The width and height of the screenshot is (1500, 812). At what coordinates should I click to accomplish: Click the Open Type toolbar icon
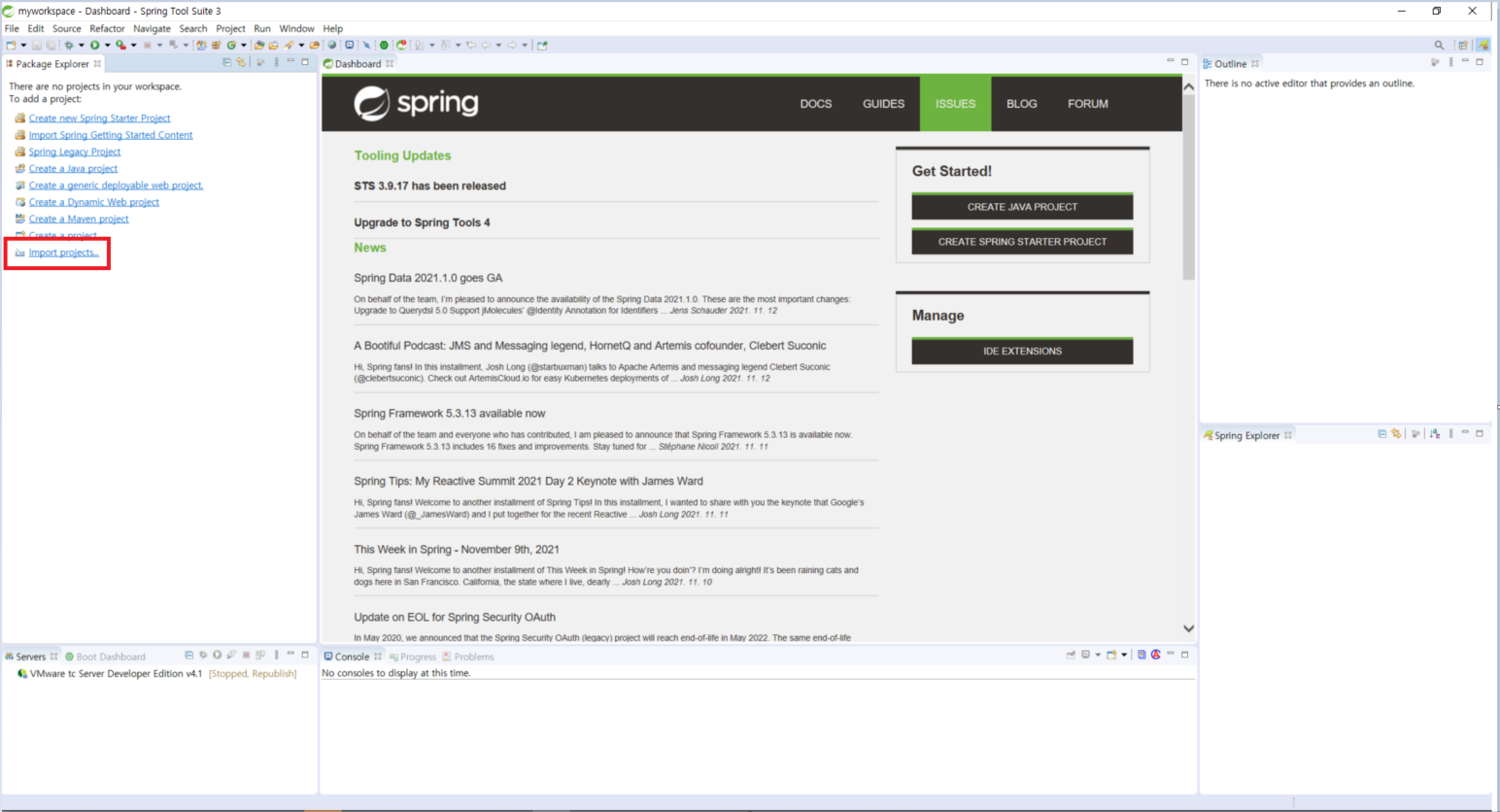259,45
